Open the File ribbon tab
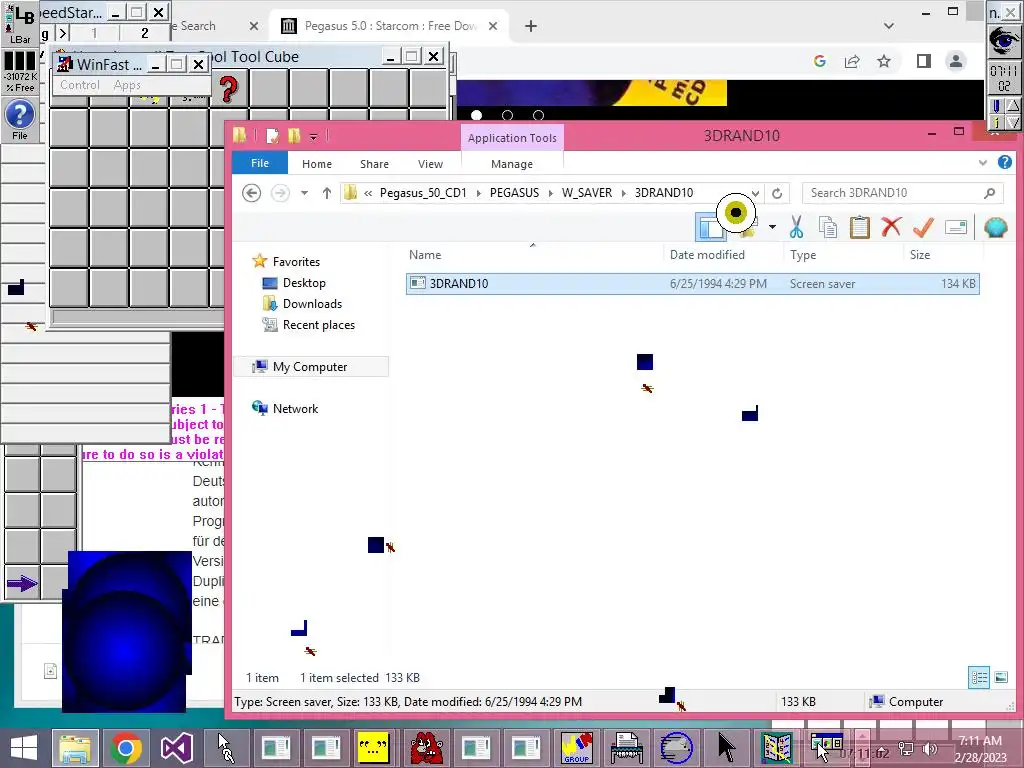Viewport: 1024px width, 768px height. [260, 163]
